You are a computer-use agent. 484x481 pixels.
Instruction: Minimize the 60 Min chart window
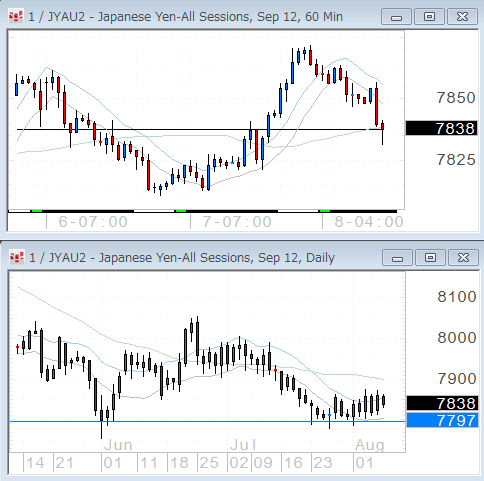pyautogui.click(x=396, y=17)
